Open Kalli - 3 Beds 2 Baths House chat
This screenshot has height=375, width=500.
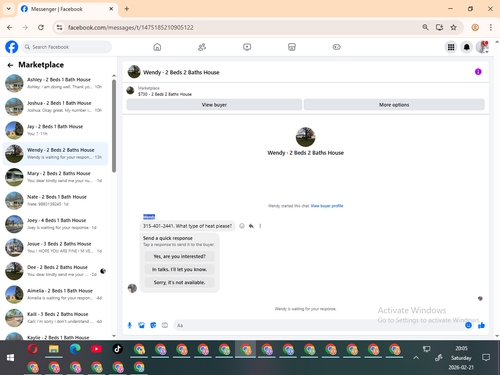pyautogui.click(x=55, y=318)
